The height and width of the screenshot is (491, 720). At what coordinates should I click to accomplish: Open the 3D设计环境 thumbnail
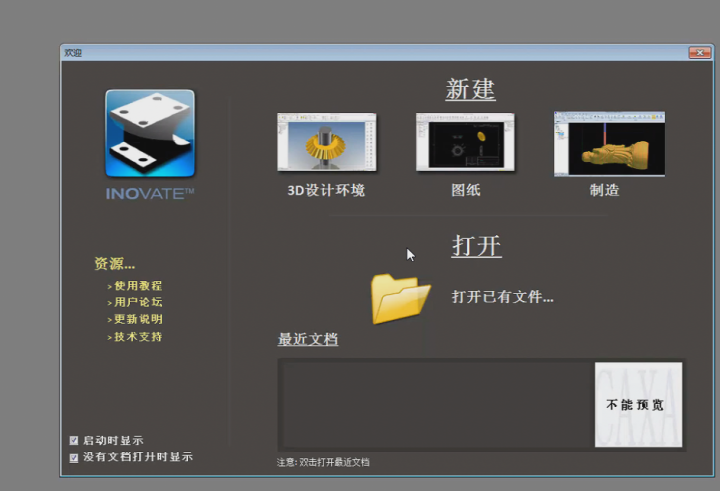click(x=326, y=142)
